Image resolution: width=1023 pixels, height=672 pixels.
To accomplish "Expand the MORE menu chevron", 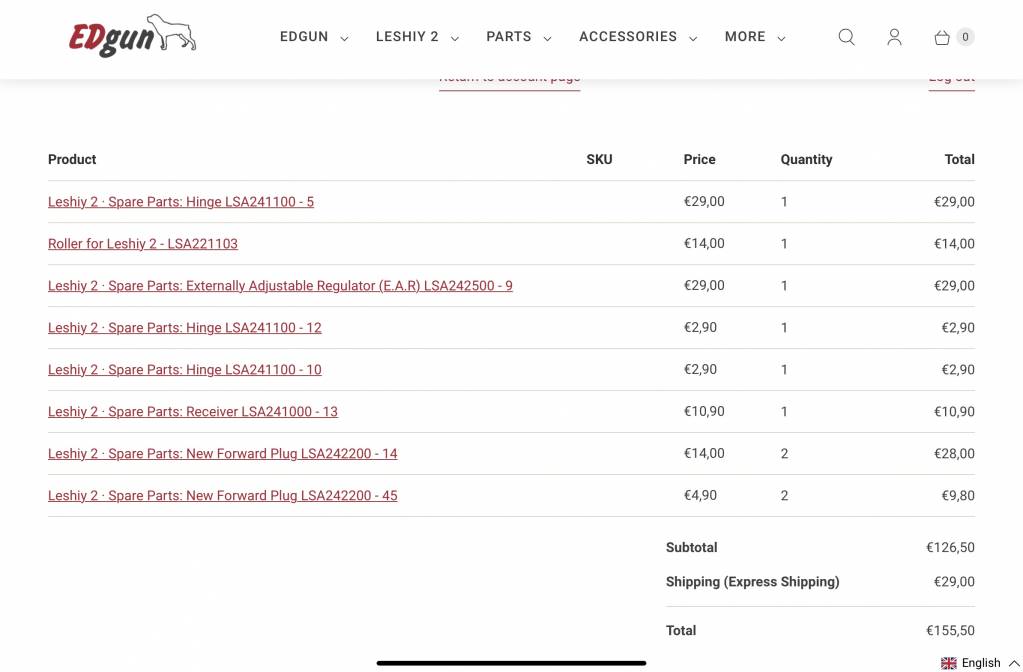I will pos(781,38).
